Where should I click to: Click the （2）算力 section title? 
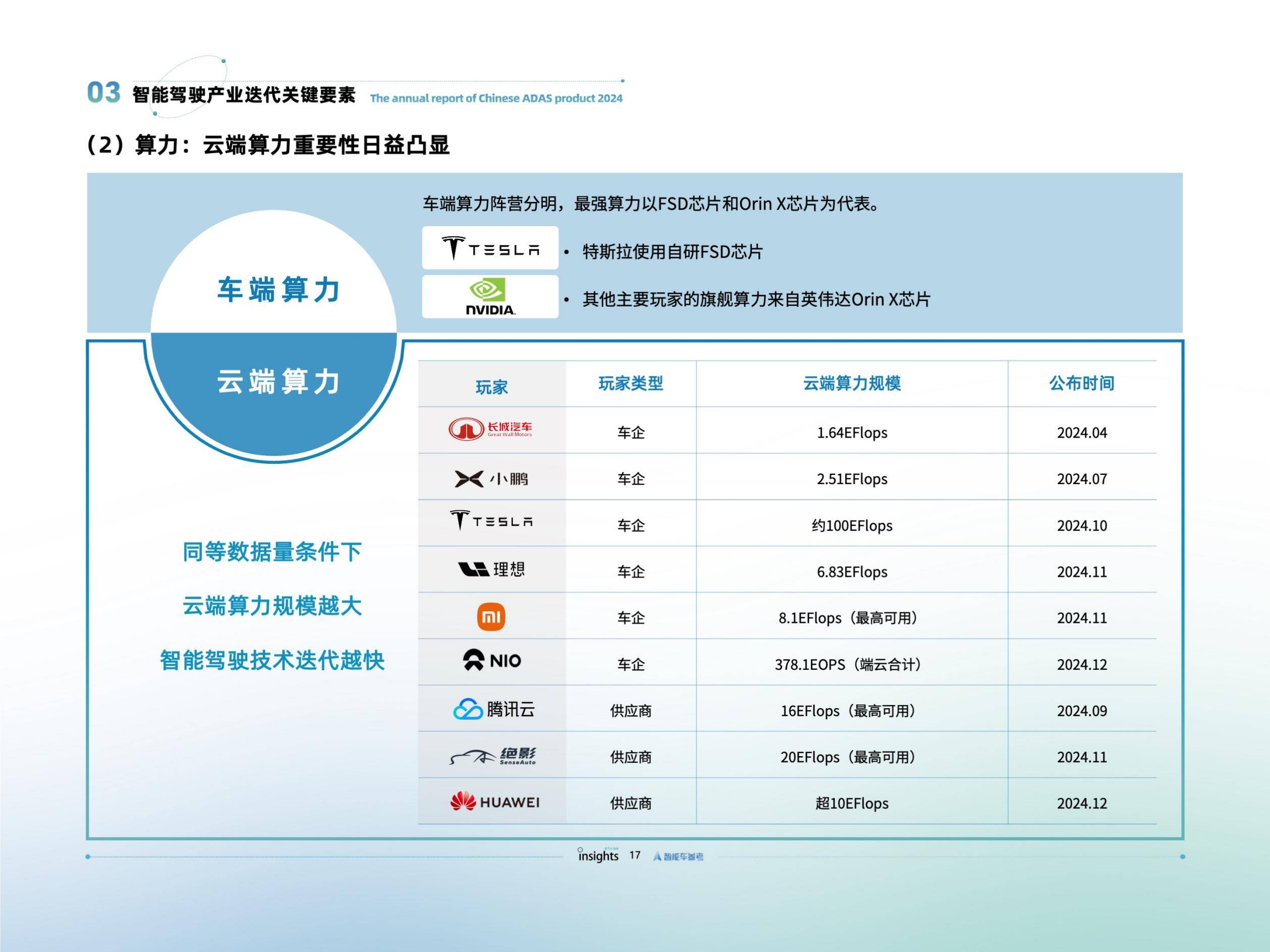point(268,144)
